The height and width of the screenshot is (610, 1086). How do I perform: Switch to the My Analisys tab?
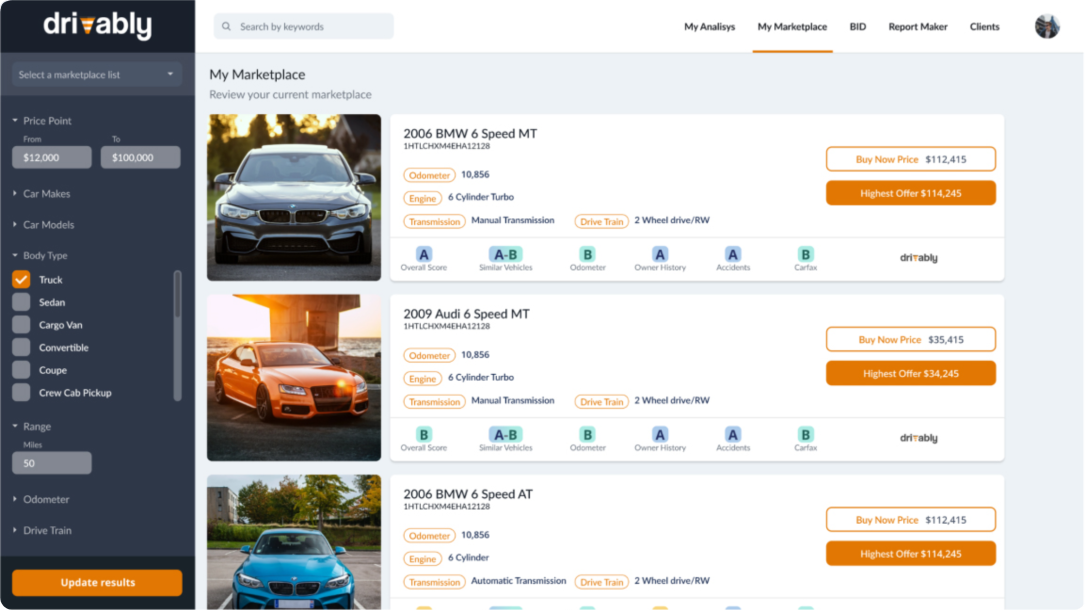(x=710, y=27)
